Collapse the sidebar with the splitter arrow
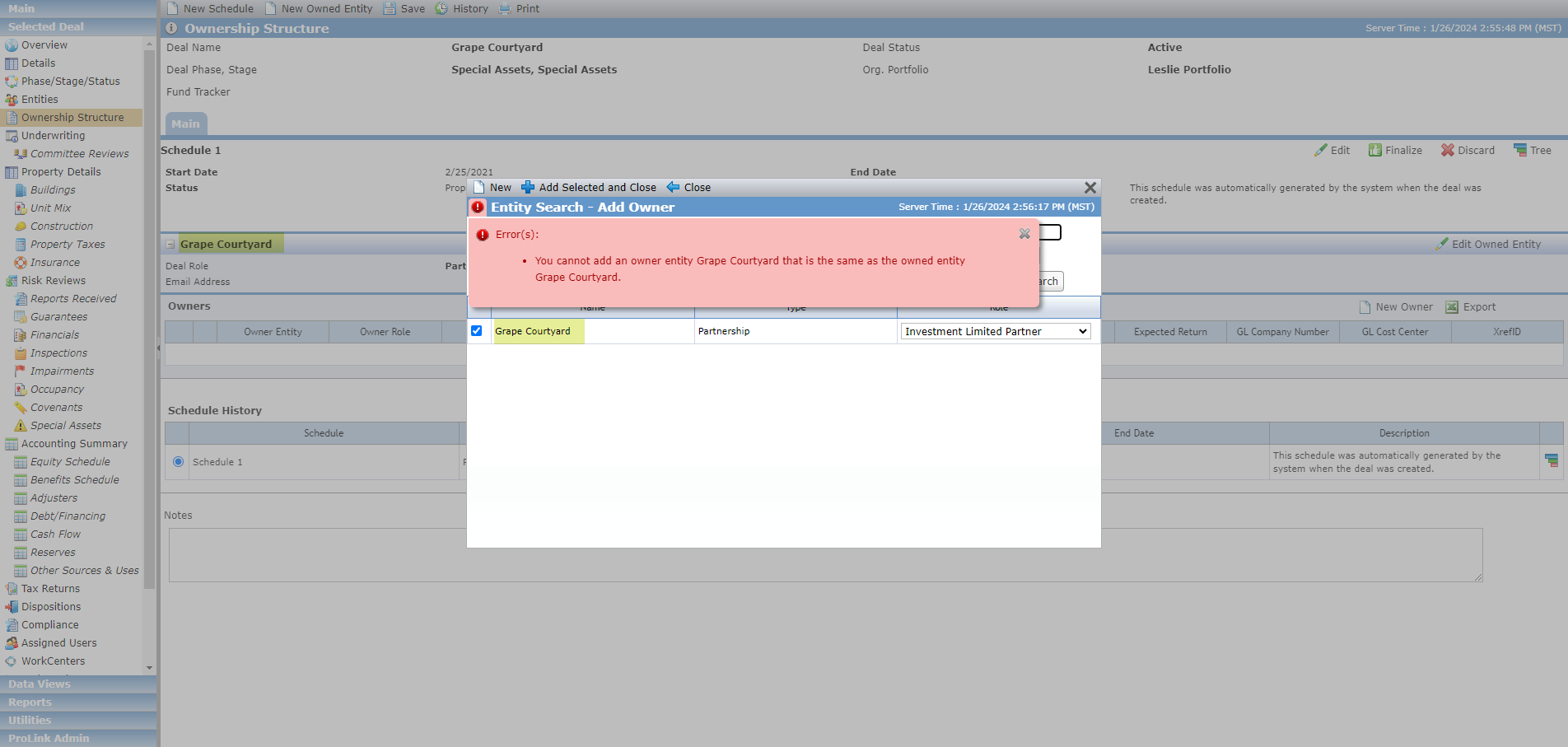The height and width of the screenshot is (747, 1568). pos(158,348)
